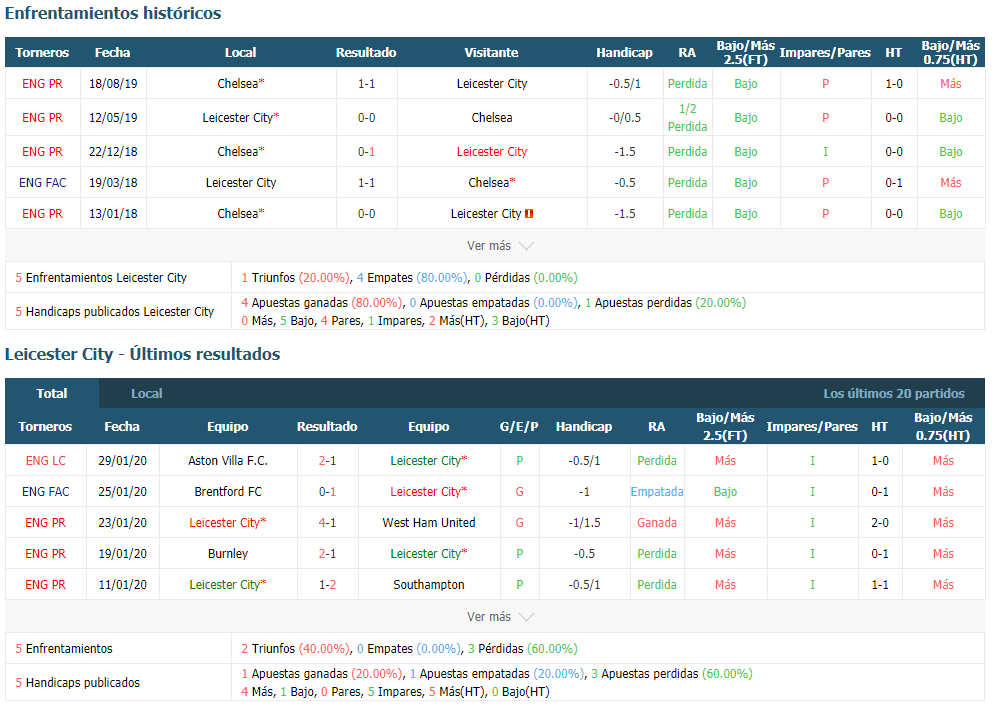The height and width of the screenshot is (707, 996).
Task: Open ENG FAC tournament on 19/03/18 row
Action: [x=43, y=183]
